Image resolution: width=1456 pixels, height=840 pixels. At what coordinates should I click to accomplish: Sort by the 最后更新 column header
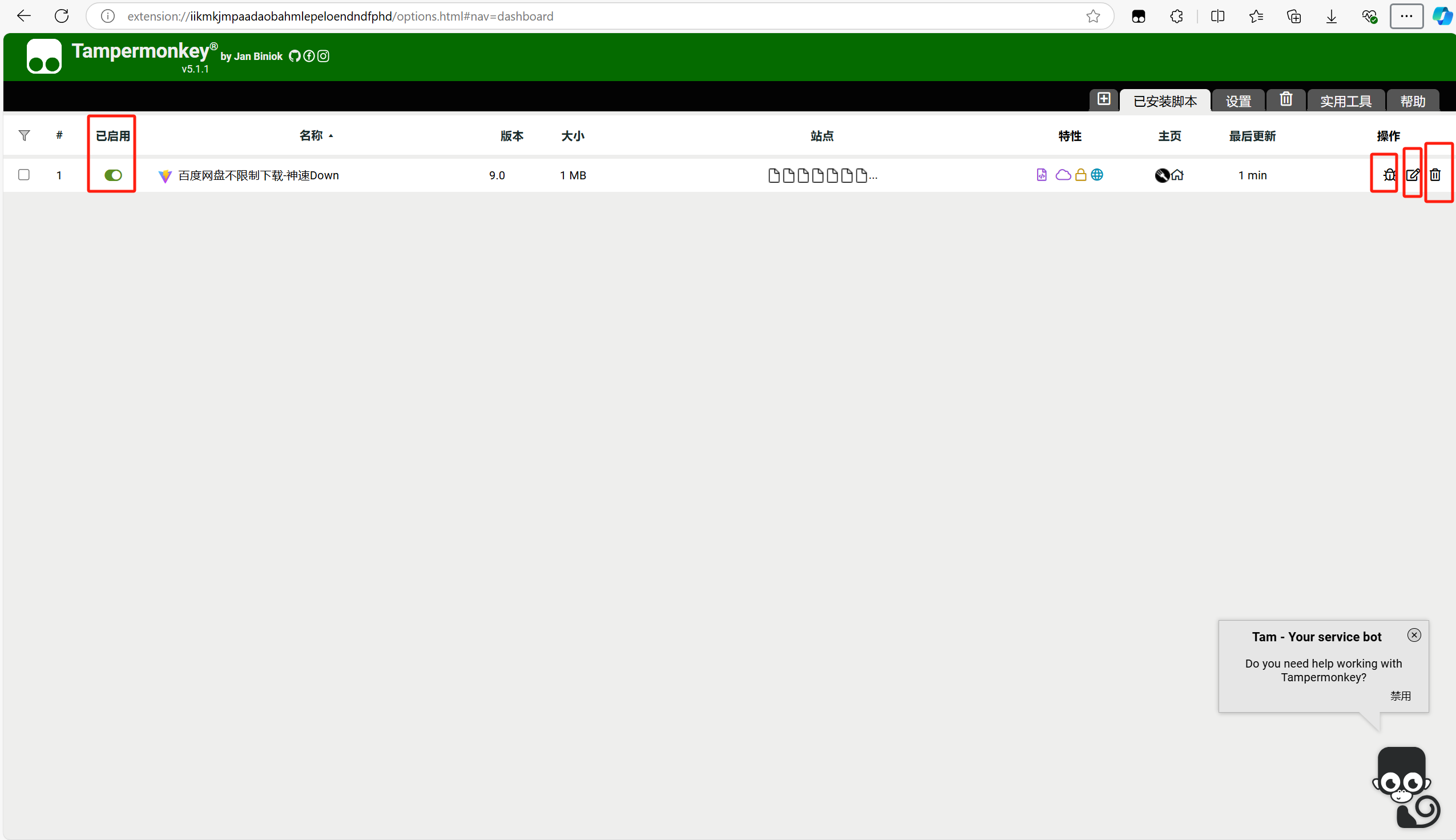1252,136
